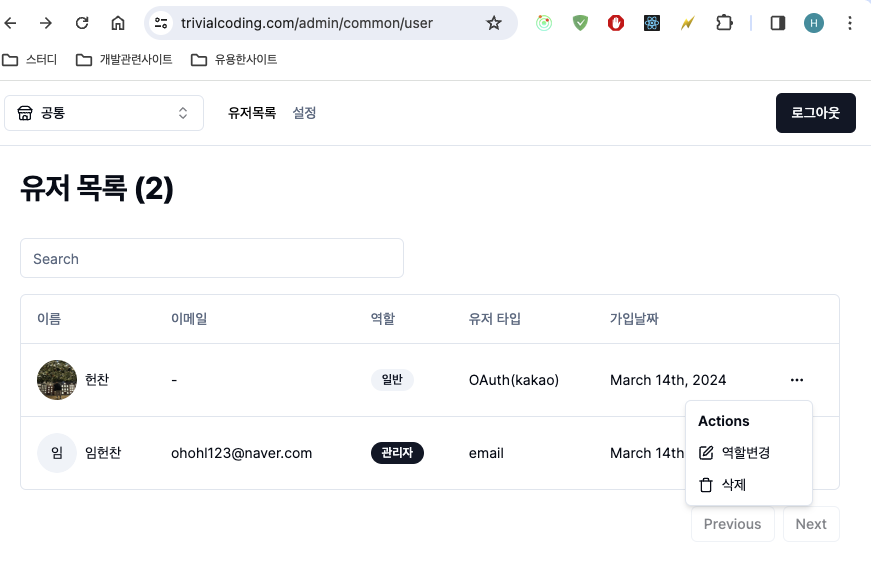The image size is (871, 567).
Task: Open the 유용한사이트 bookmarks folder
Action: click(x=234, y=60)
